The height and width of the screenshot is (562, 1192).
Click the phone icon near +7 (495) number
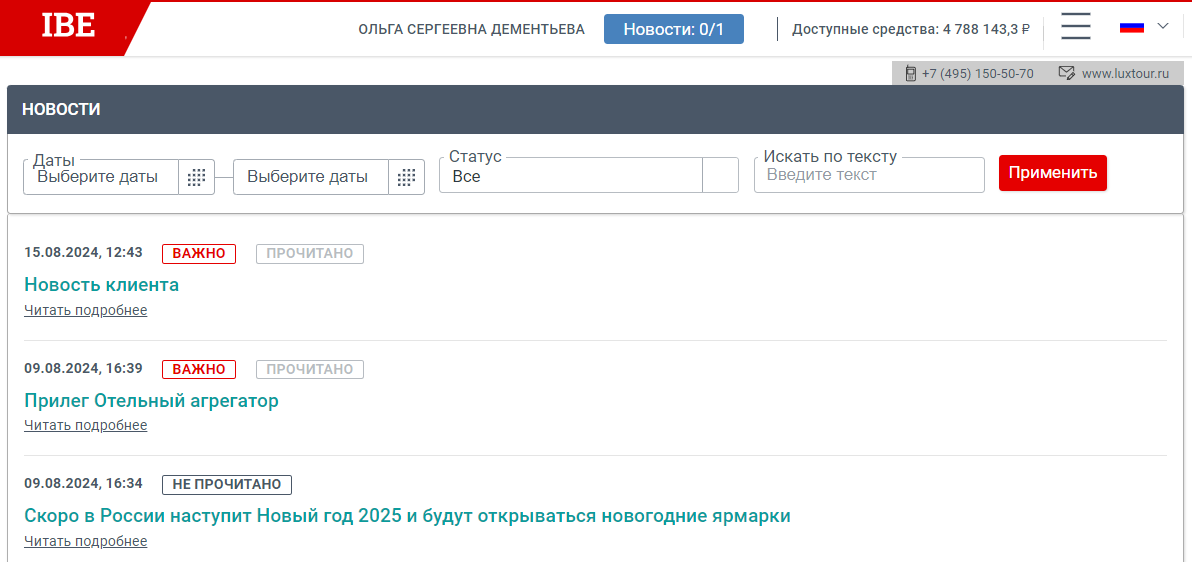911,73
